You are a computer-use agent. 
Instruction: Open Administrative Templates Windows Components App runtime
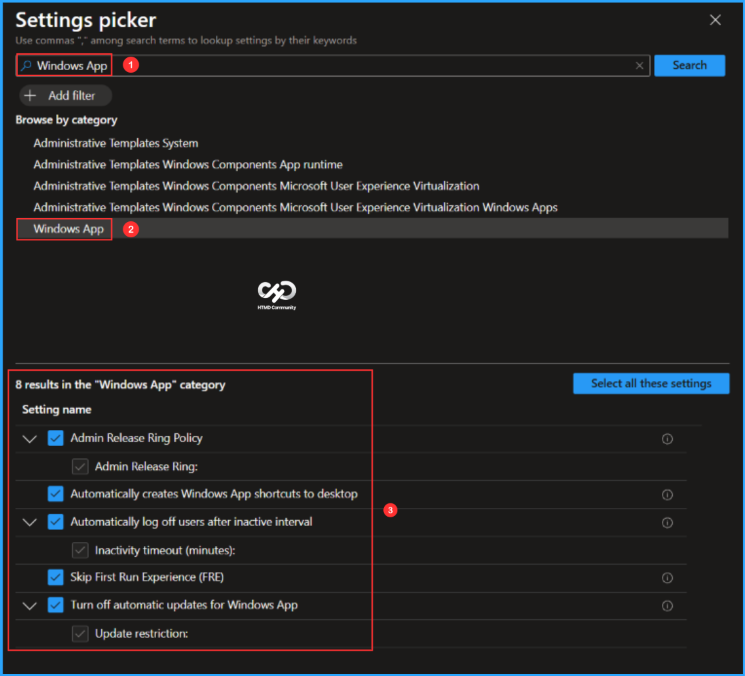tap(188, 164)
